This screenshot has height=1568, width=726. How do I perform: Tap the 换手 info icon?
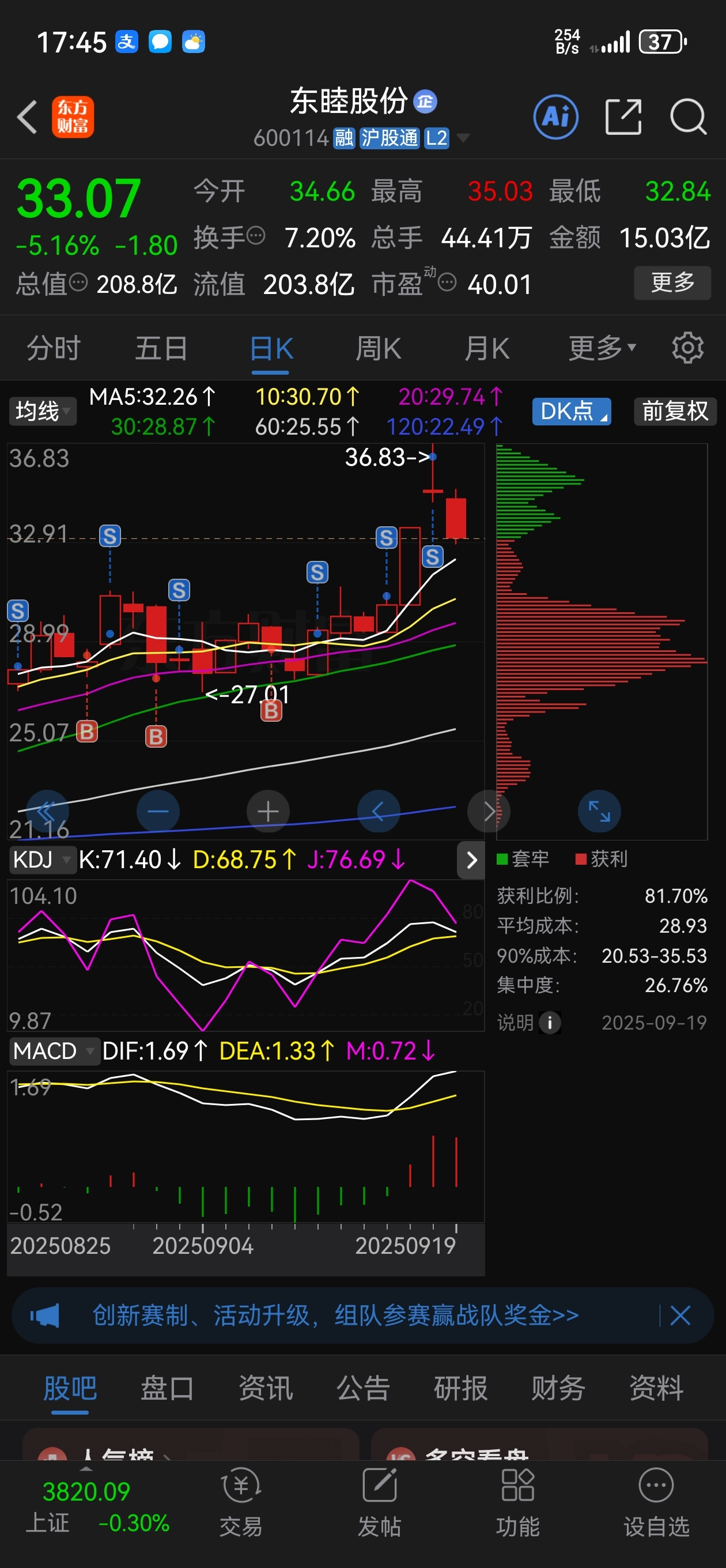click(x=256, y=235)
